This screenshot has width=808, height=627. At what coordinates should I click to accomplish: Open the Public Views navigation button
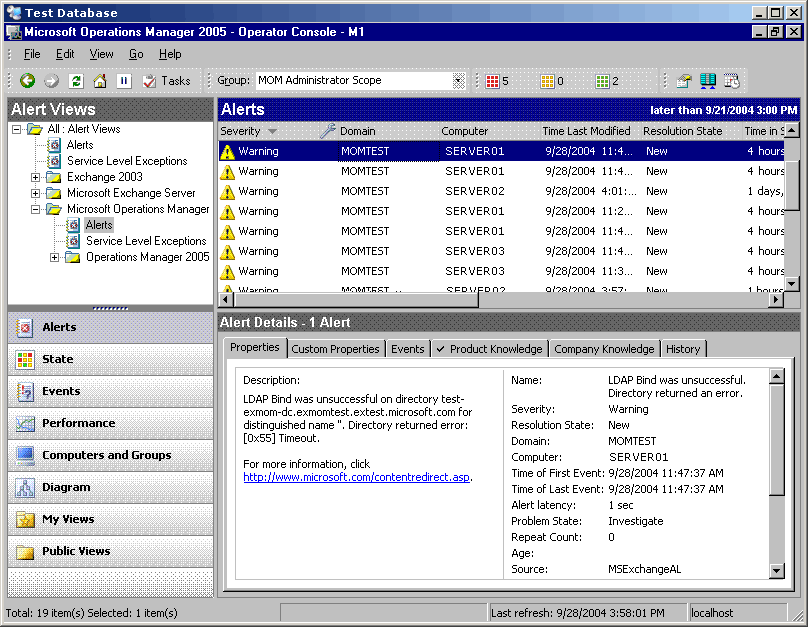(x=110, y=551)
